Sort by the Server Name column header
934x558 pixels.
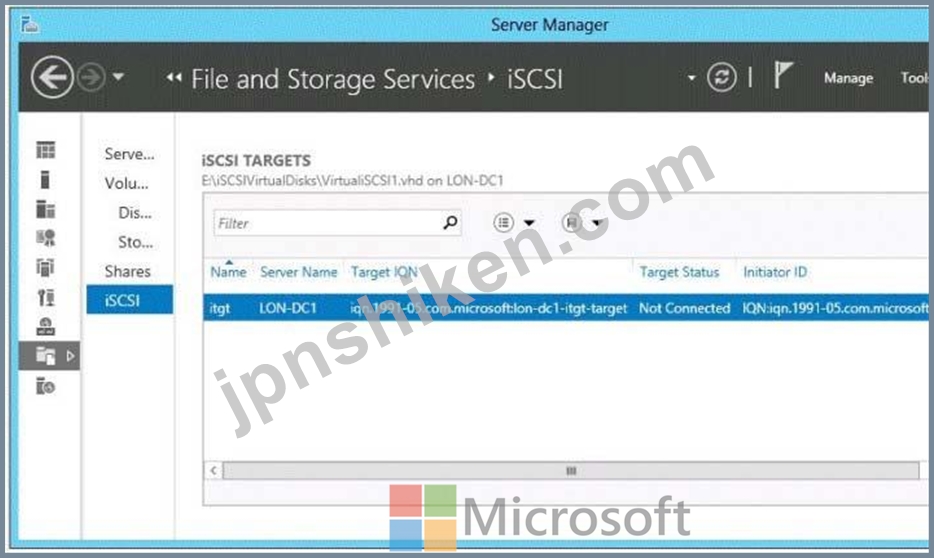298,272
